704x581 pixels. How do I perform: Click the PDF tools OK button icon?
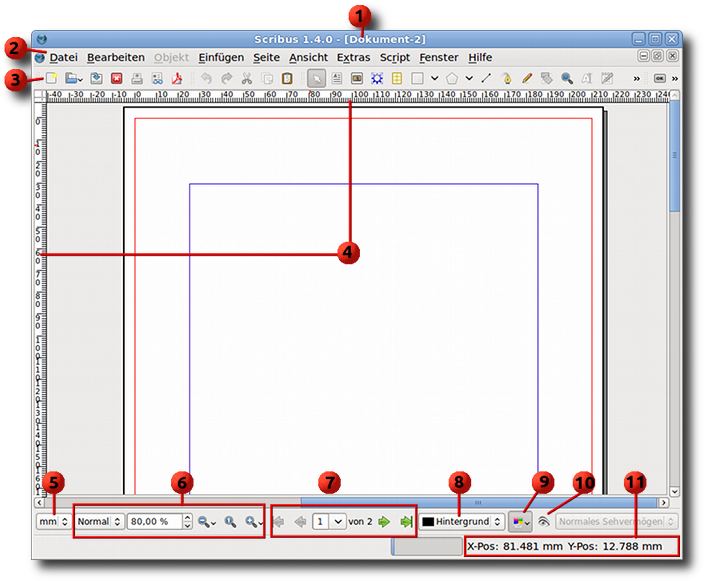point(660,79)
